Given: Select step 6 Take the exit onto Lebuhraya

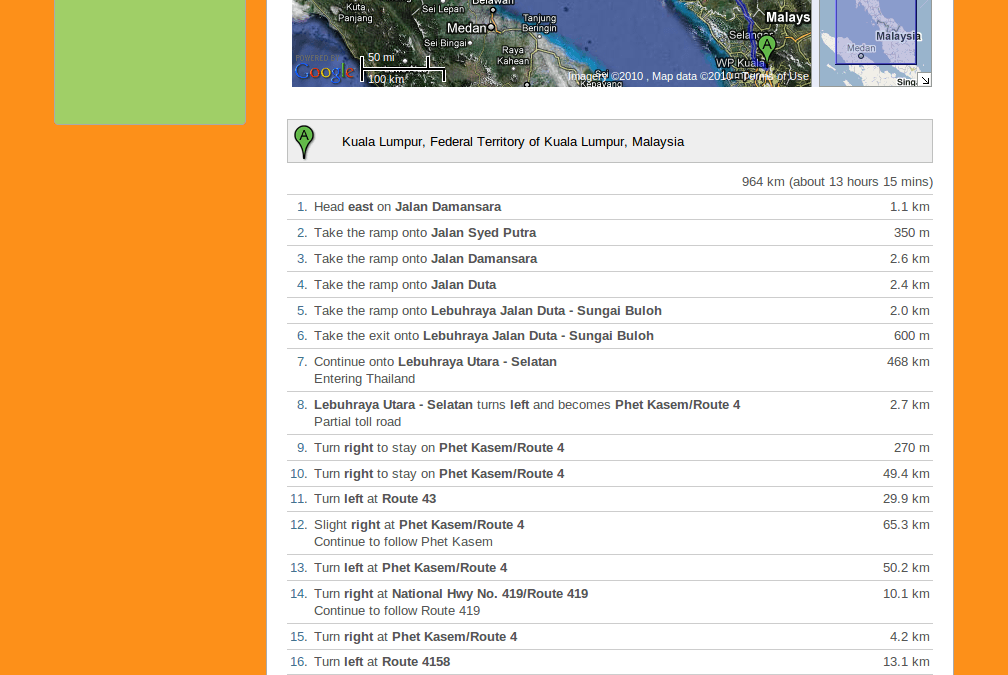Looking at the screenshot, I should click(609, 336).
